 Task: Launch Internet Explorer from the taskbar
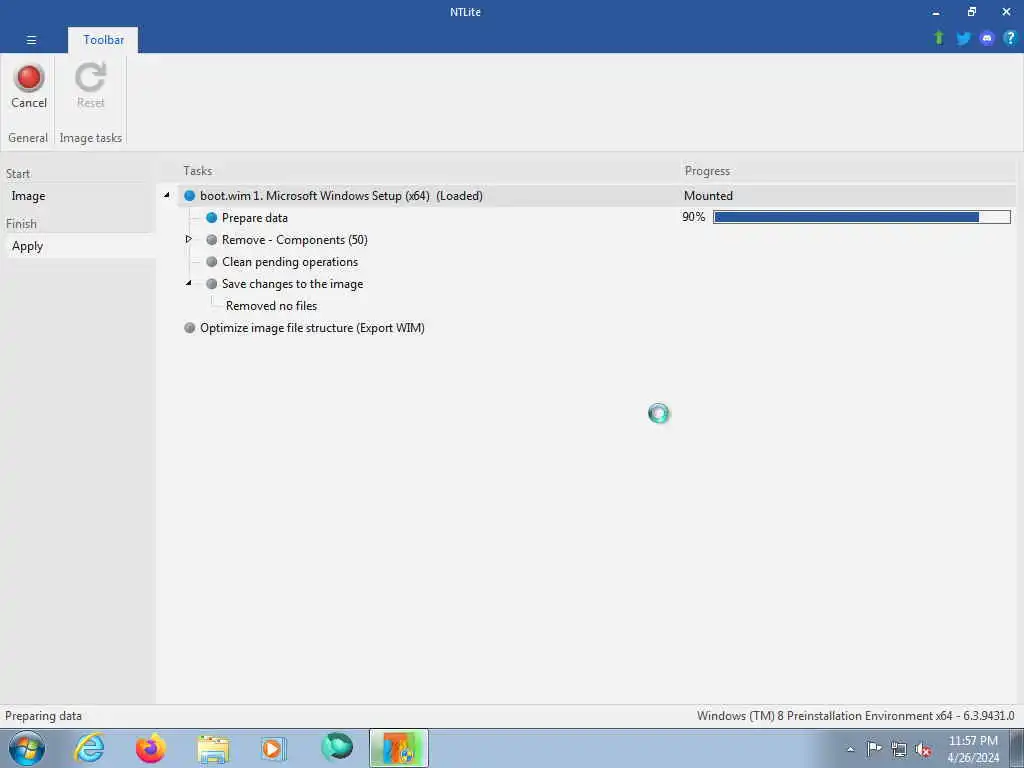coord(89,748)
